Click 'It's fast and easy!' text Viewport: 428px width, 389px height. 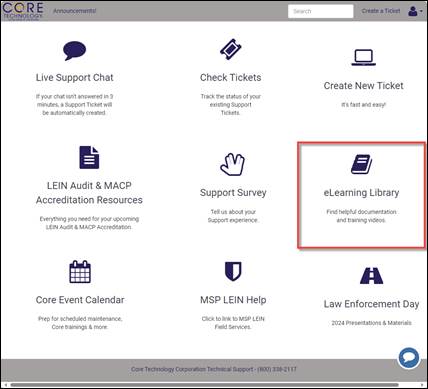click(363, 105)
